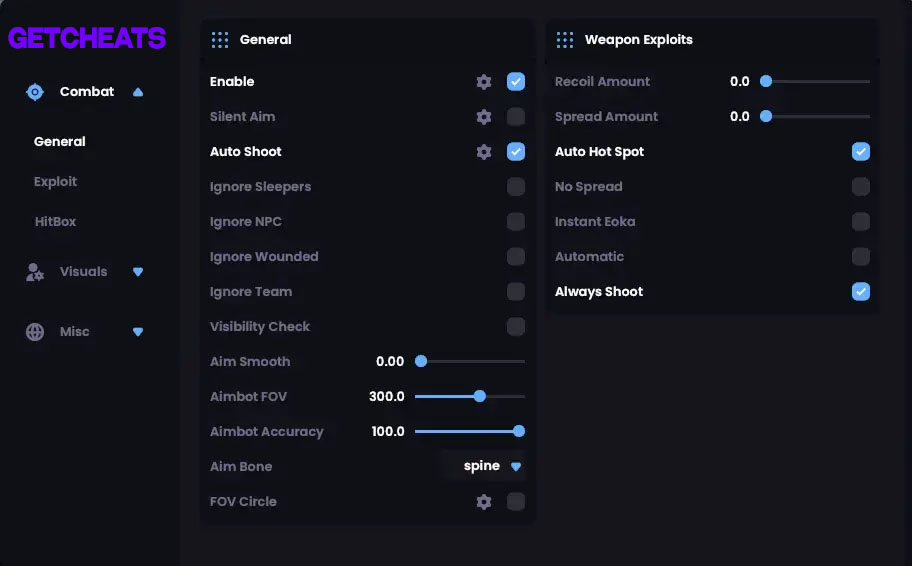Viewport: 912px width, 566px height.
Task: Click the Aimbot FOV value 300.0
Action: point(387,396)
